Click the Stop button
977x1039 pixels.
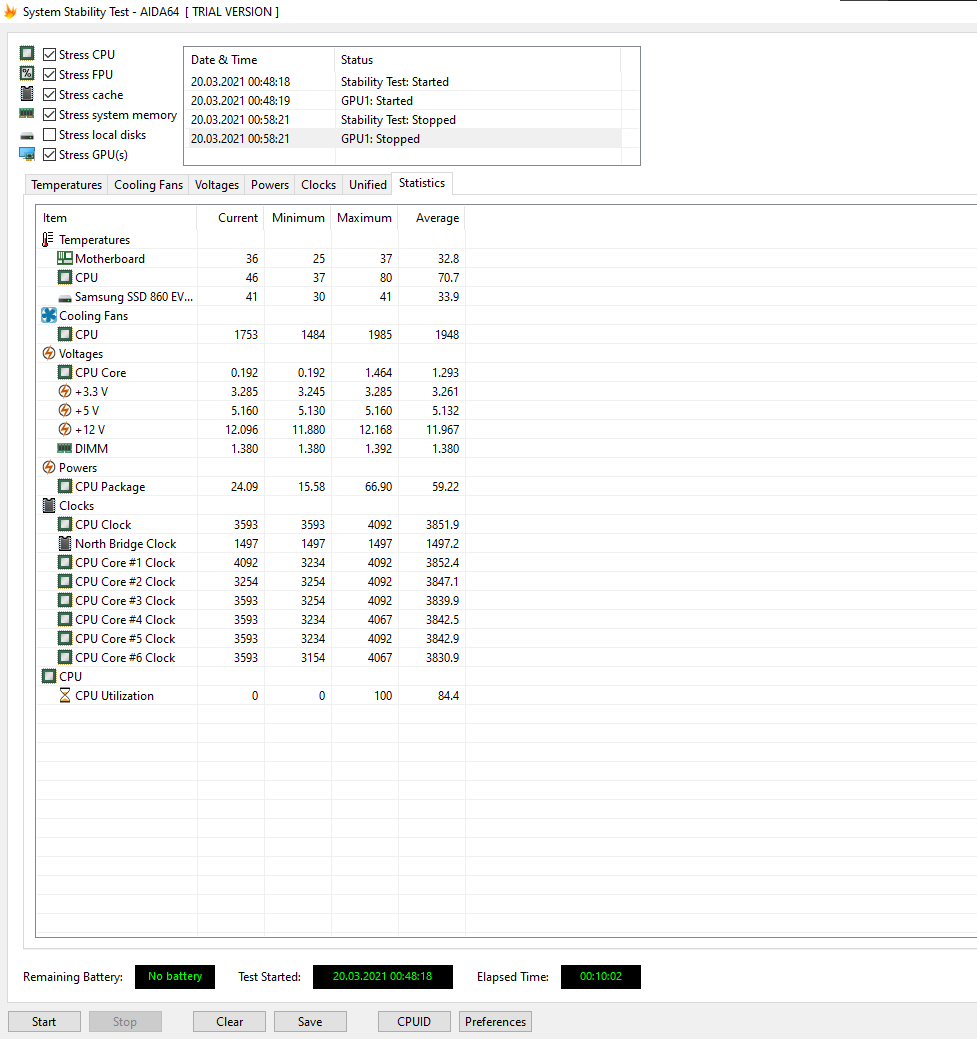click(125, 1021)
